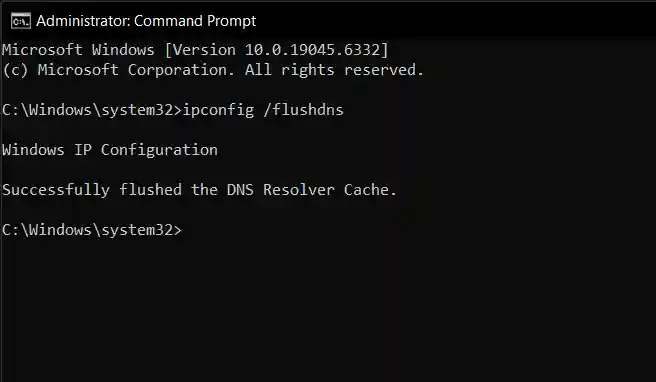Click the "/flushdns" argument
Screen dimensions: 656x382
[304, 110]
